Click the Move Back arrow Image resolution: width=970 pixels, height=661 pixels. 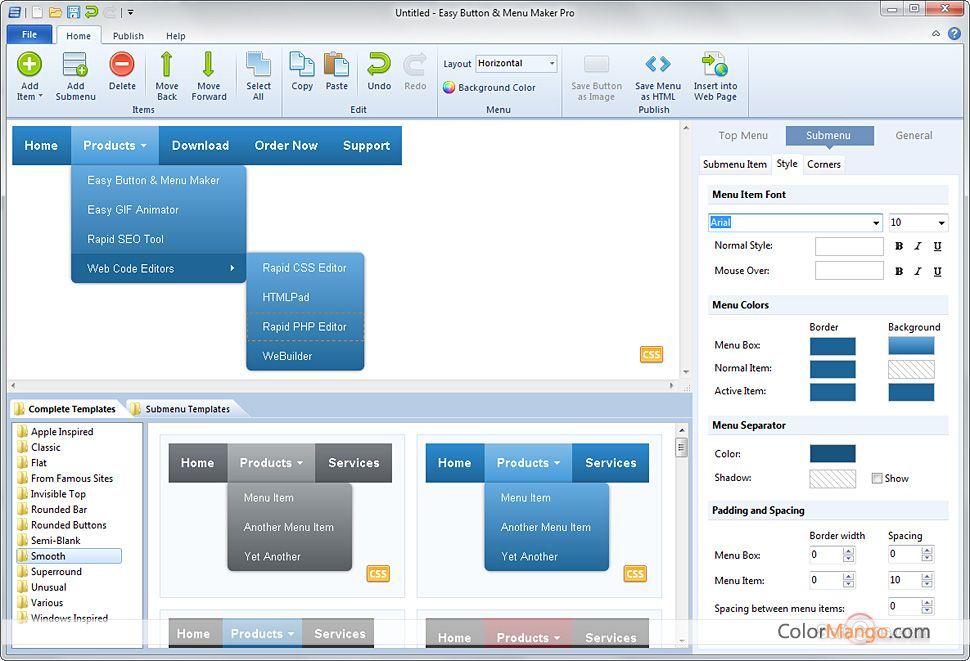(x=166, y=64)
